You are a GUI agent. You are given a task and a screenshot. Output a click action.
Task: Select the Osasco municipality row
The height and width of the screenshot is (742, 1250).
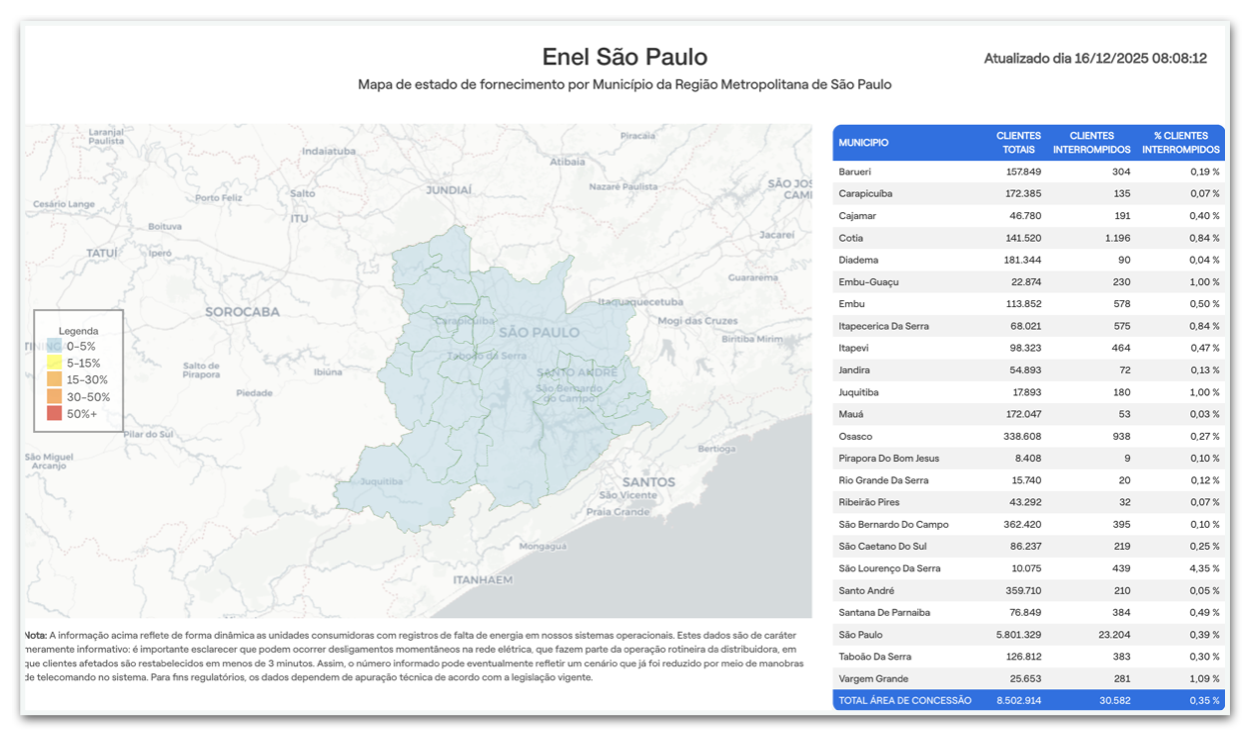pyautogui.click(x=1028, y=436)
